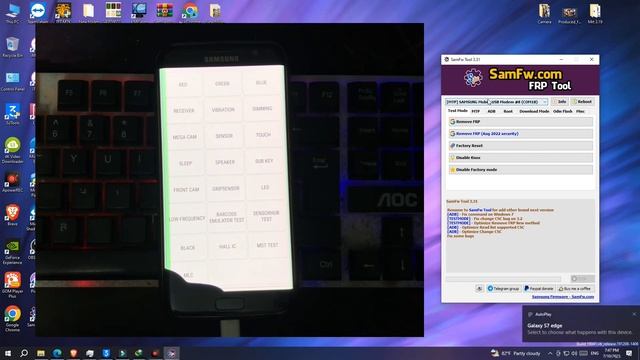The height and width of the screenshot is (360, 640).
Task: Open the WinRAR desktop icon
Action: [164, 11]
